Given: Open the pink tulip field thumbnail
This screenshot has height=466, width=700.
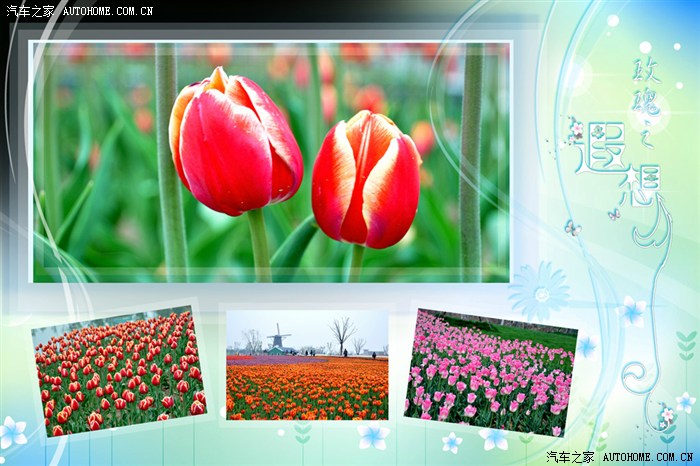Looking at the screenshot, I should (x=490, y=372).
